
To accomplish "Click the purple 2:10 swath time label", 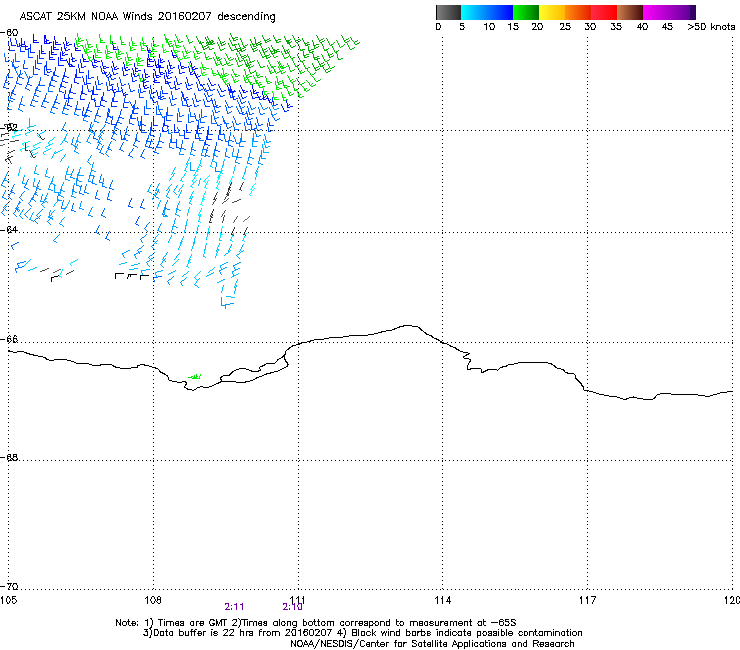I will tap(292, 607).
